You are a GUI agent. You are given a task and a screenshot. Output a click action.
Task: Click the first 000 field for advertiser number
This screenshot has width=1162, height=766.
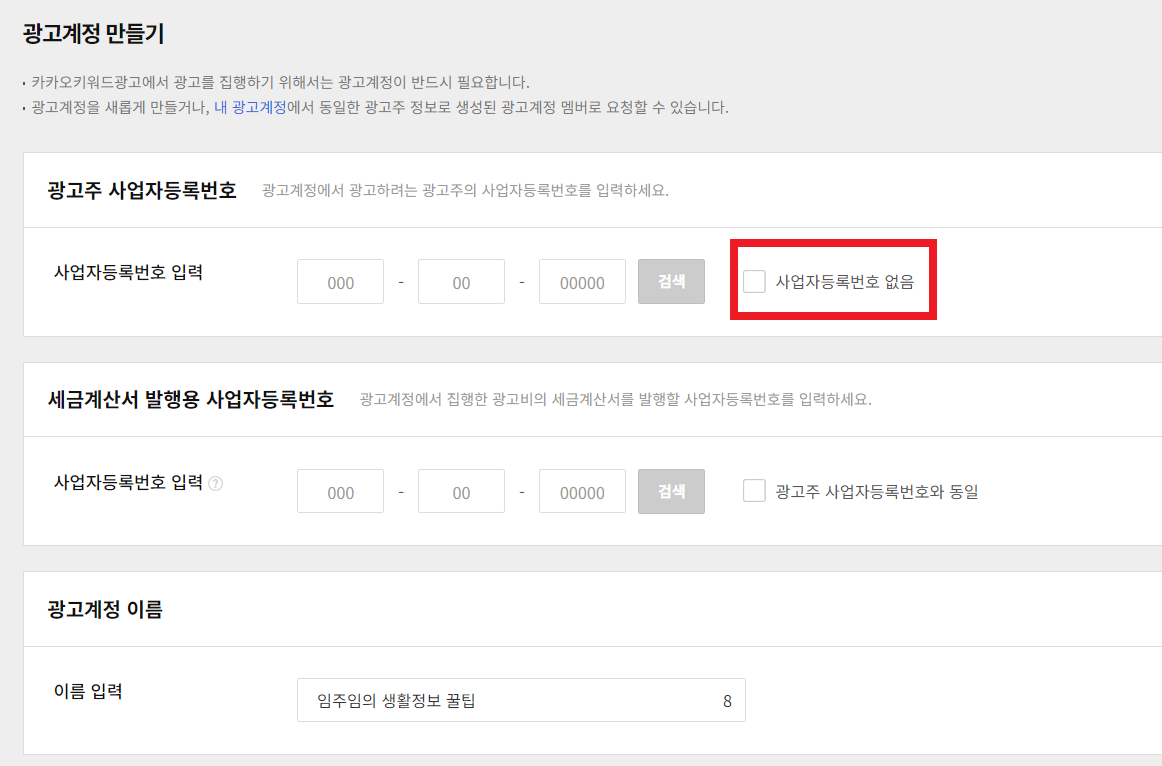[340, 281]
